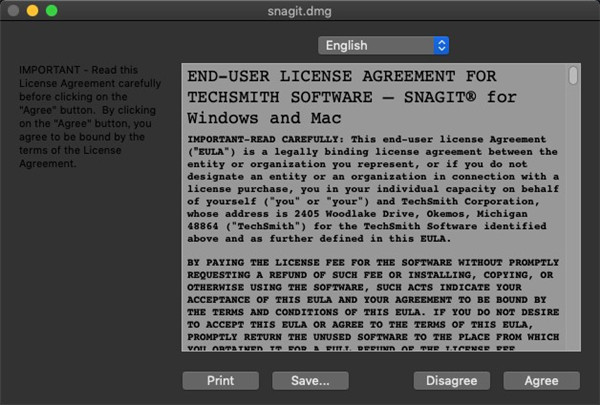The width and height of the screenshot is (600, 405).
Task: Click the Agree button
Action: click(x=541, y=381)
